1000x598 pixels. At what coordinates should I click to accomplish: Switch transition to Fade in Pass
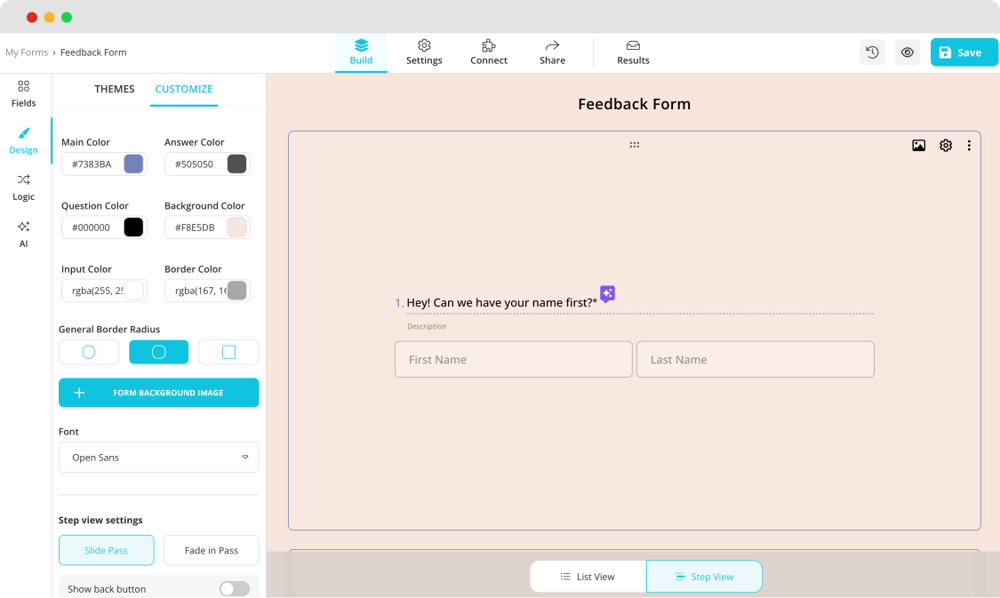coord(211,550)
